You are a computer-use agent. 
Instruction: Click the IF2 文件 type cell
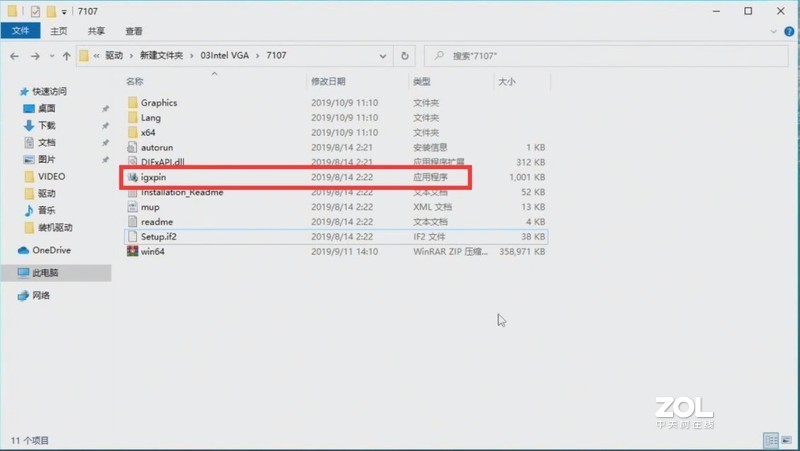click(429, 236)
